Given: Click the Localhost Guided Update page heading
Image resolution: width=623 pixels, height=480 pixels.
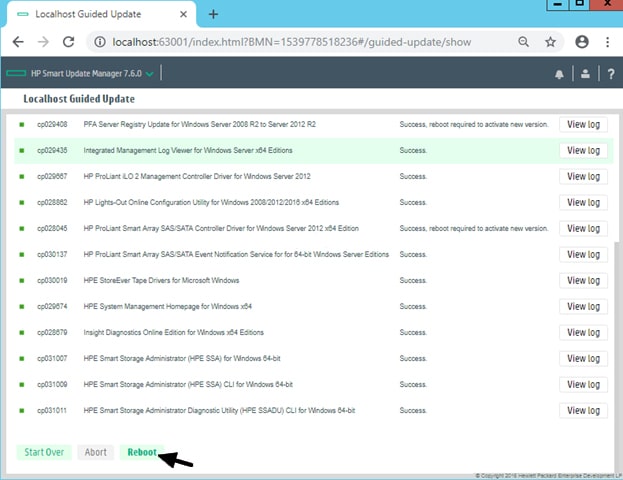Looking at the screenshot, I should coord(79,99).
